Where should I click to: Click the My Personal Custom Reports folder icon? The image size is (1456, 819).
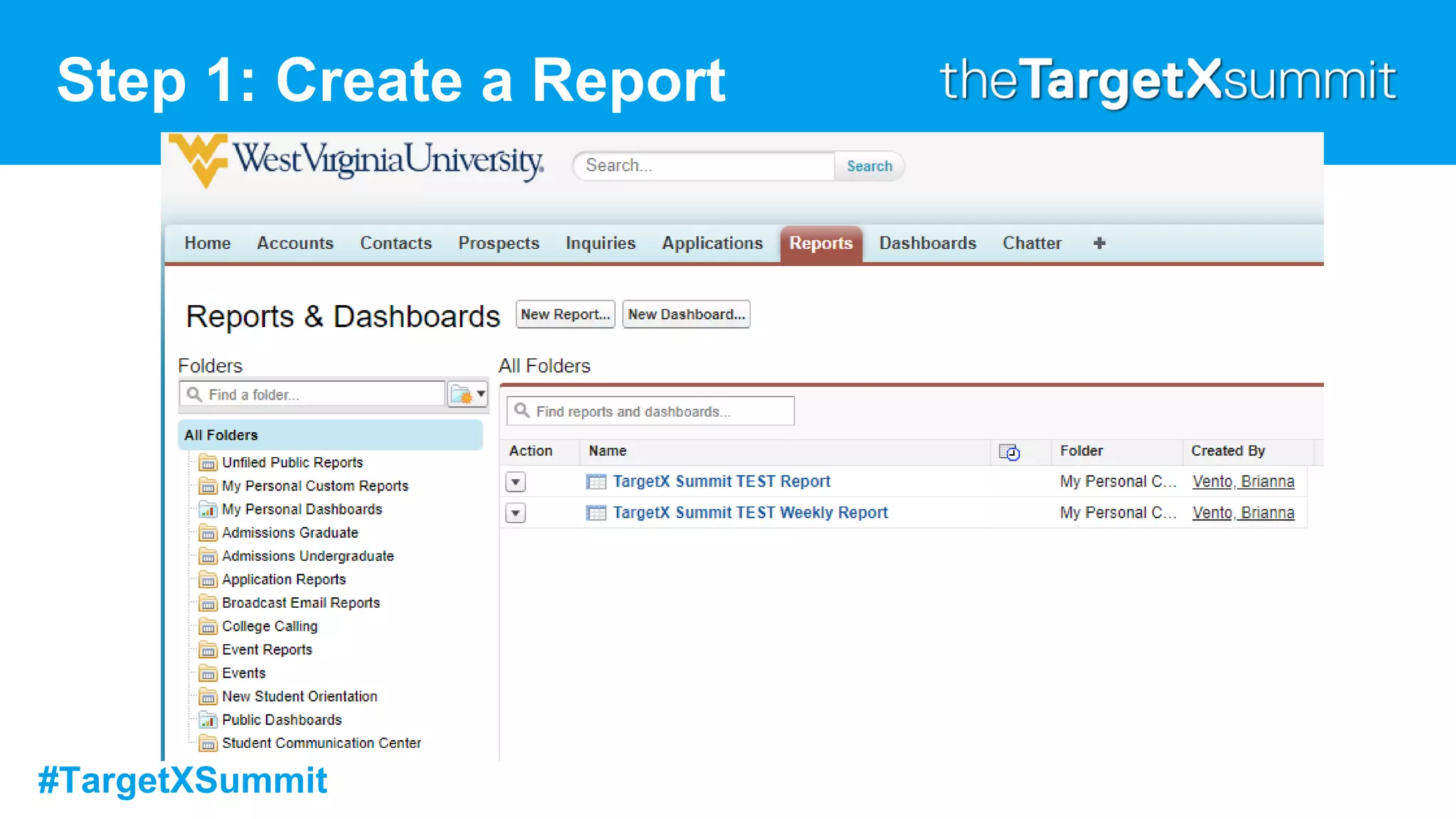(x=208, y=486)
